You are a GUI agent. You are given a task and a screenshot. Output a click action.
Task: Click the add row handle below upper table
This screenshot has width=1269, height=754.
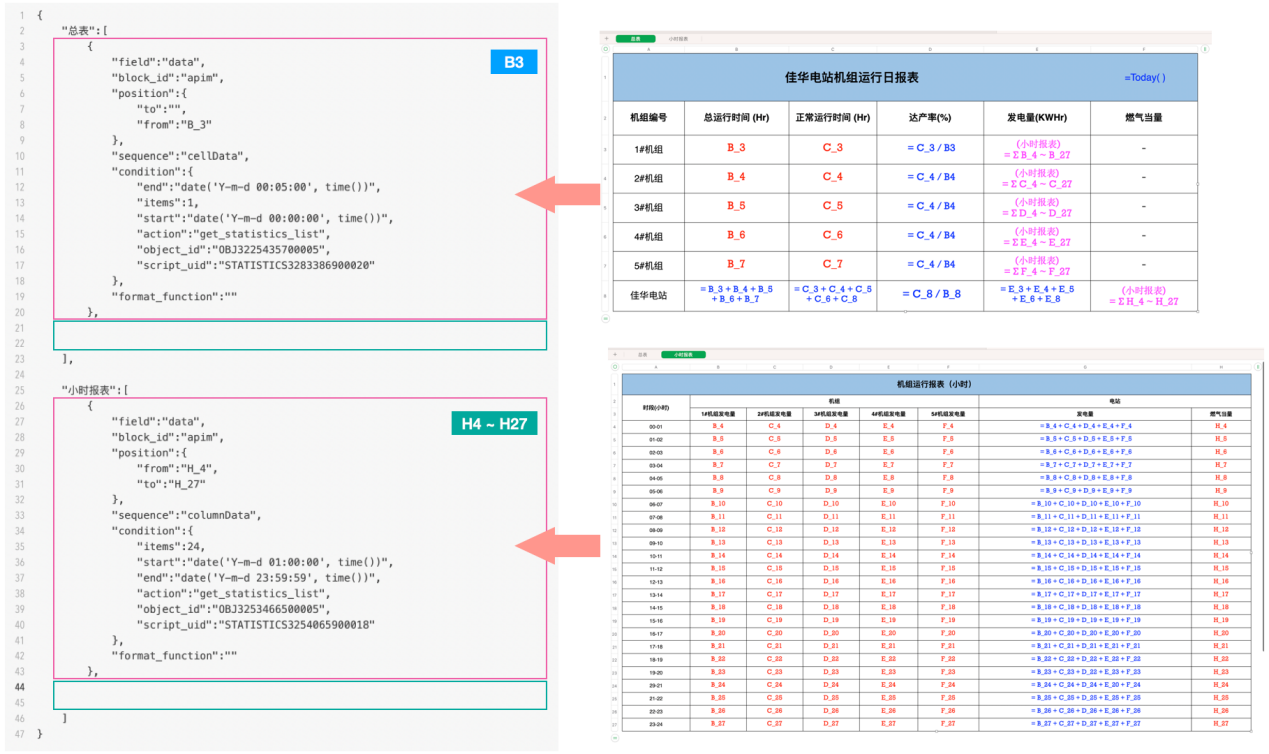605,318
